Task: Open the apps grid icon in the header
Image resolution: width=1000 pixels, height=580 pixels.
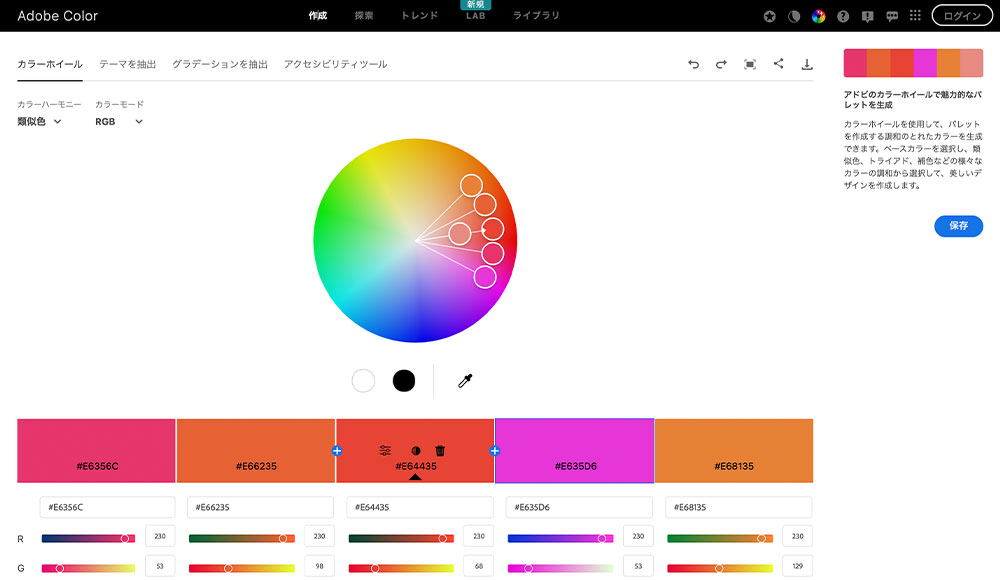Action: point(914,15)
